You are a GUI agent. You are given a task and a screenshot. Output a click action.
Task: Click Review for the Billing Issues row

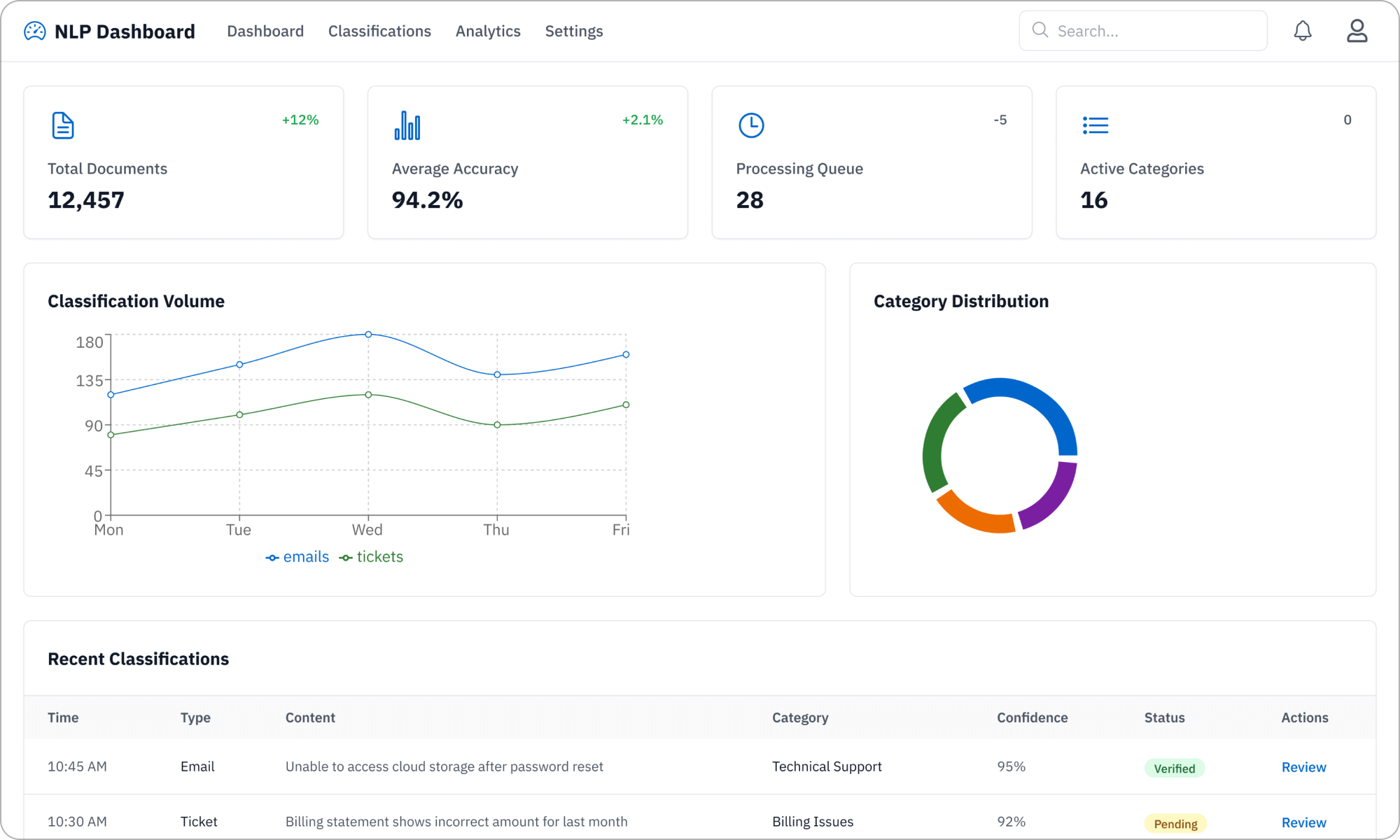[x=1303, y=822]
